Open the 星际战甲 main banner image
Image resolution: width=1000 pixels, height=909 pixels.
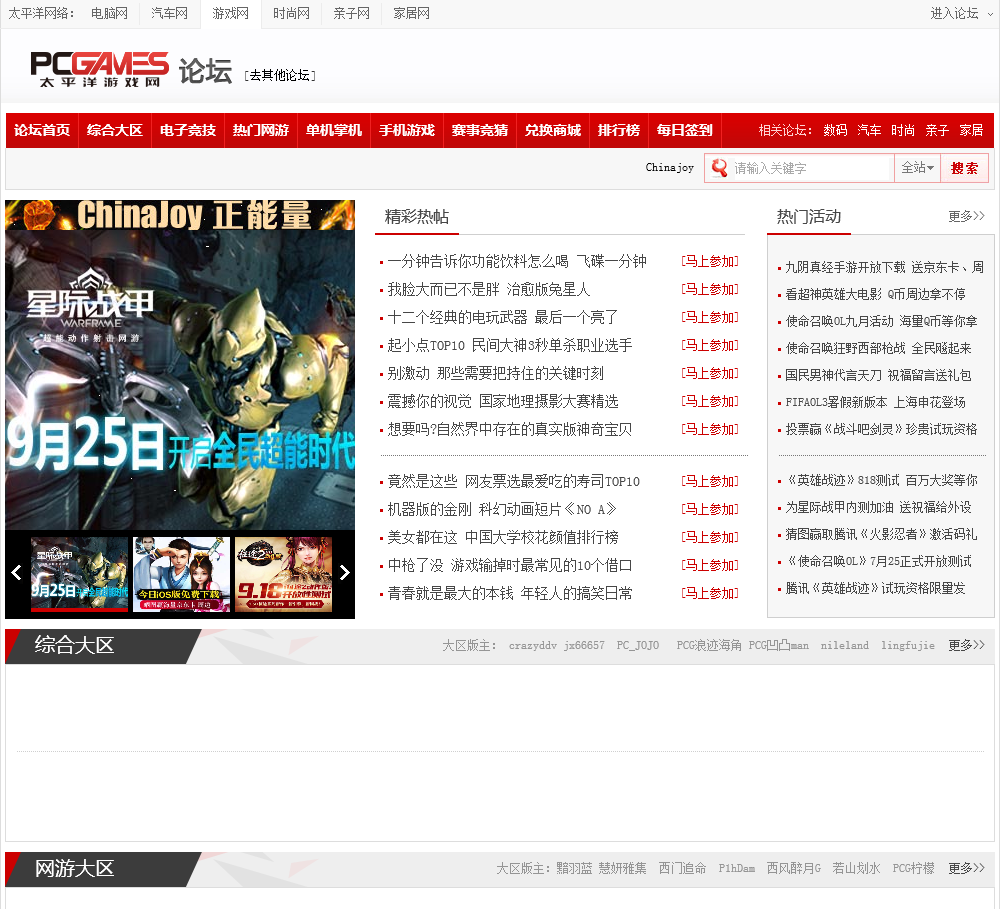180,365
